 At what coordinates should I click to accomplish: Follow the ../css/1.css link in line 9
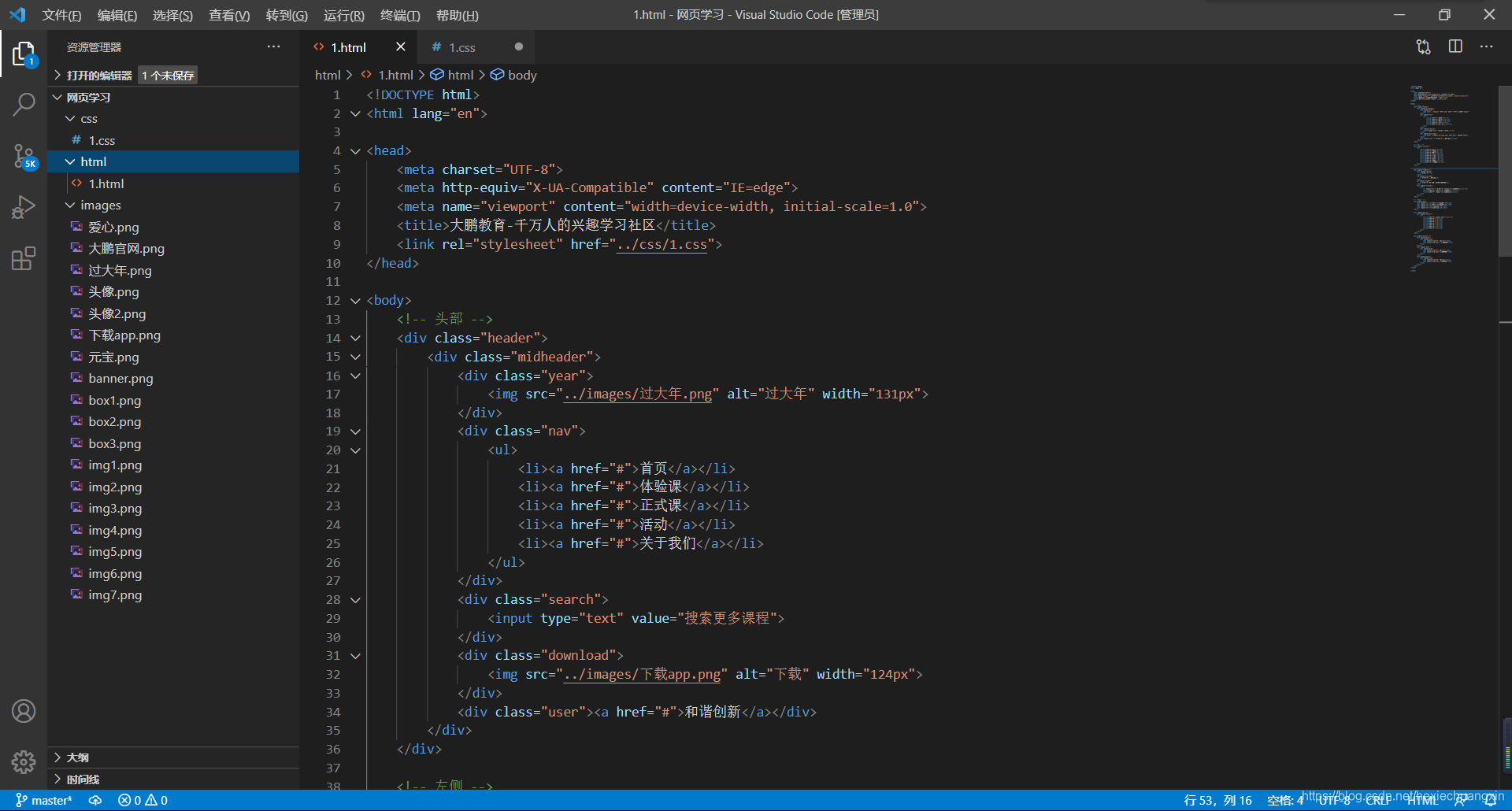(661, 244)
